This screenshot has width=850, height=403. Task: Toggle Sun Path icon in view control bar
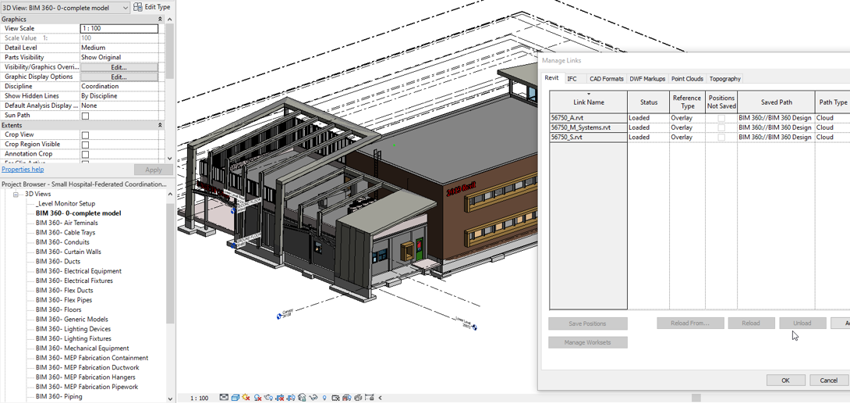coord(246,398)
